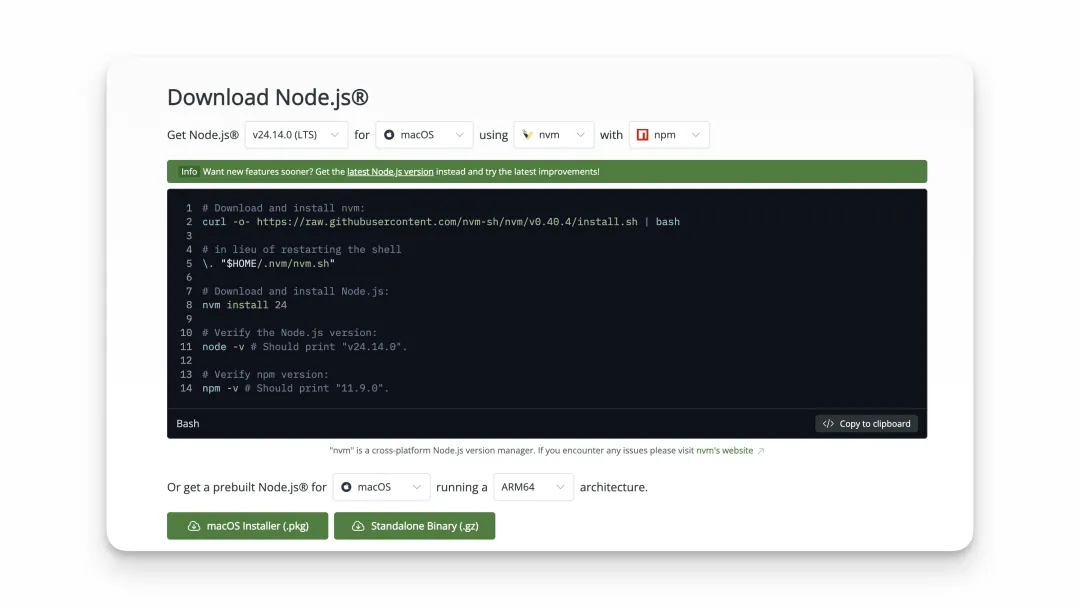Visit the nvm's website link
This screenshot has width=1080, height=608.
[x=724, y=451]
